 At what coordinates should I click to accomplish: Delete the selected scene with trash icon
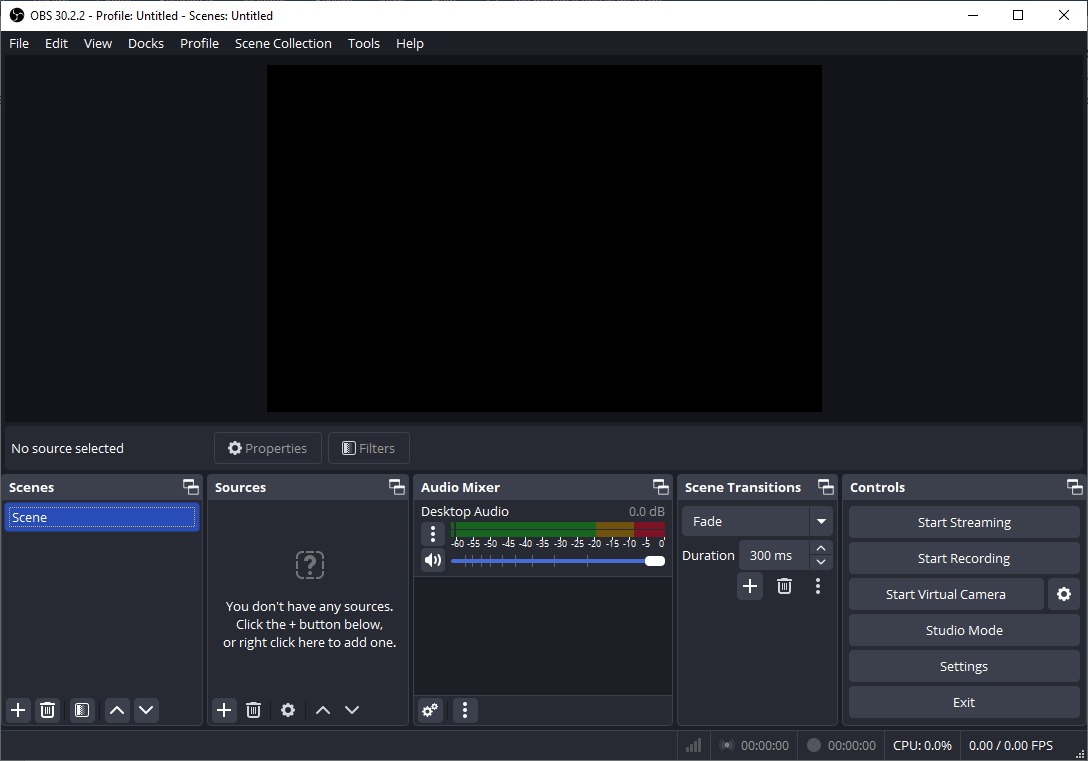(x=47, y=710)
